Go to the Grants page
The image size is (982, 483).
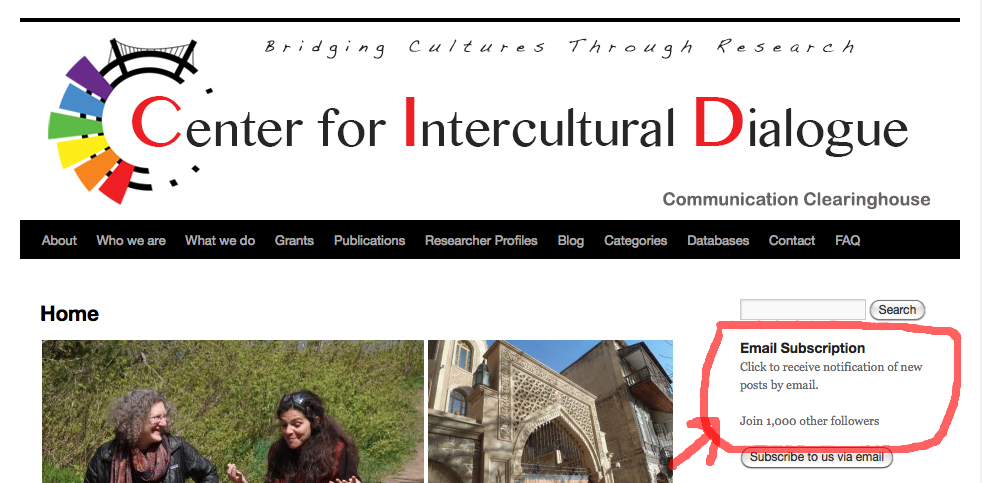pyautogui.click(x=294, y=241)
